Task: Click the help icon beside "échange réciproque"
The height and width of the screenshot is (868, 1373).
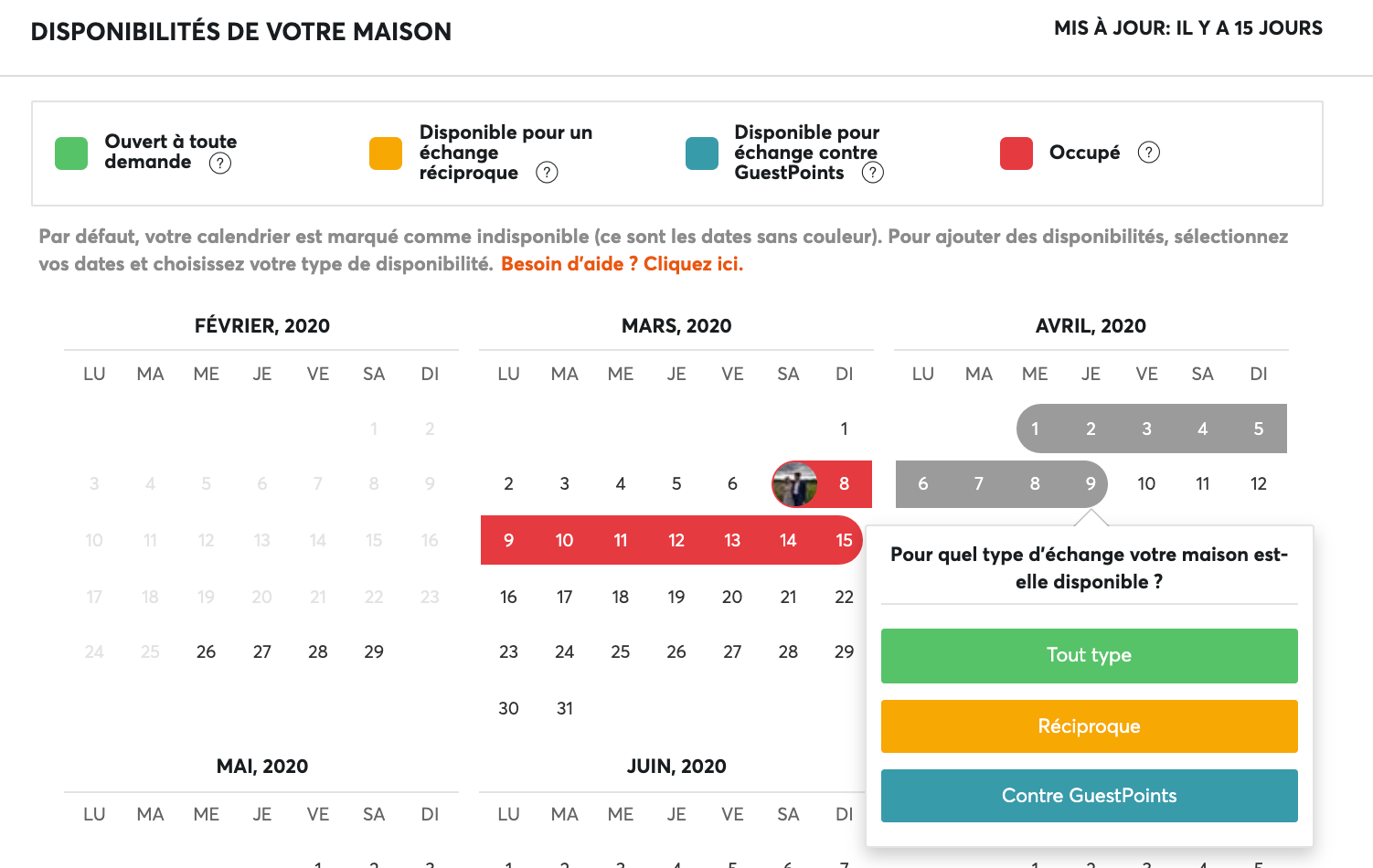Action: (x=547, y=172)
